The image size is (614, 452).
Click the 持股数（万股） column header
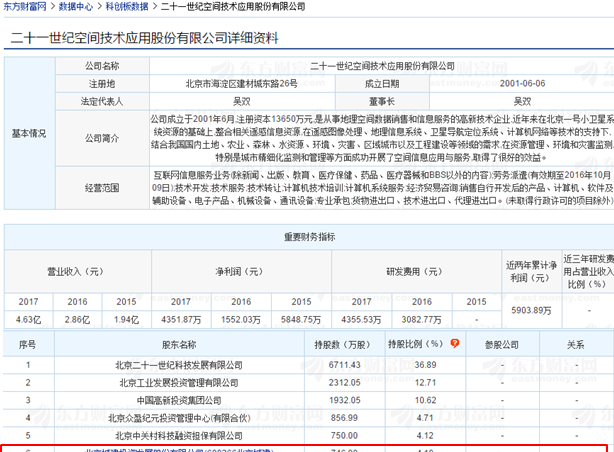coord(345,345)
